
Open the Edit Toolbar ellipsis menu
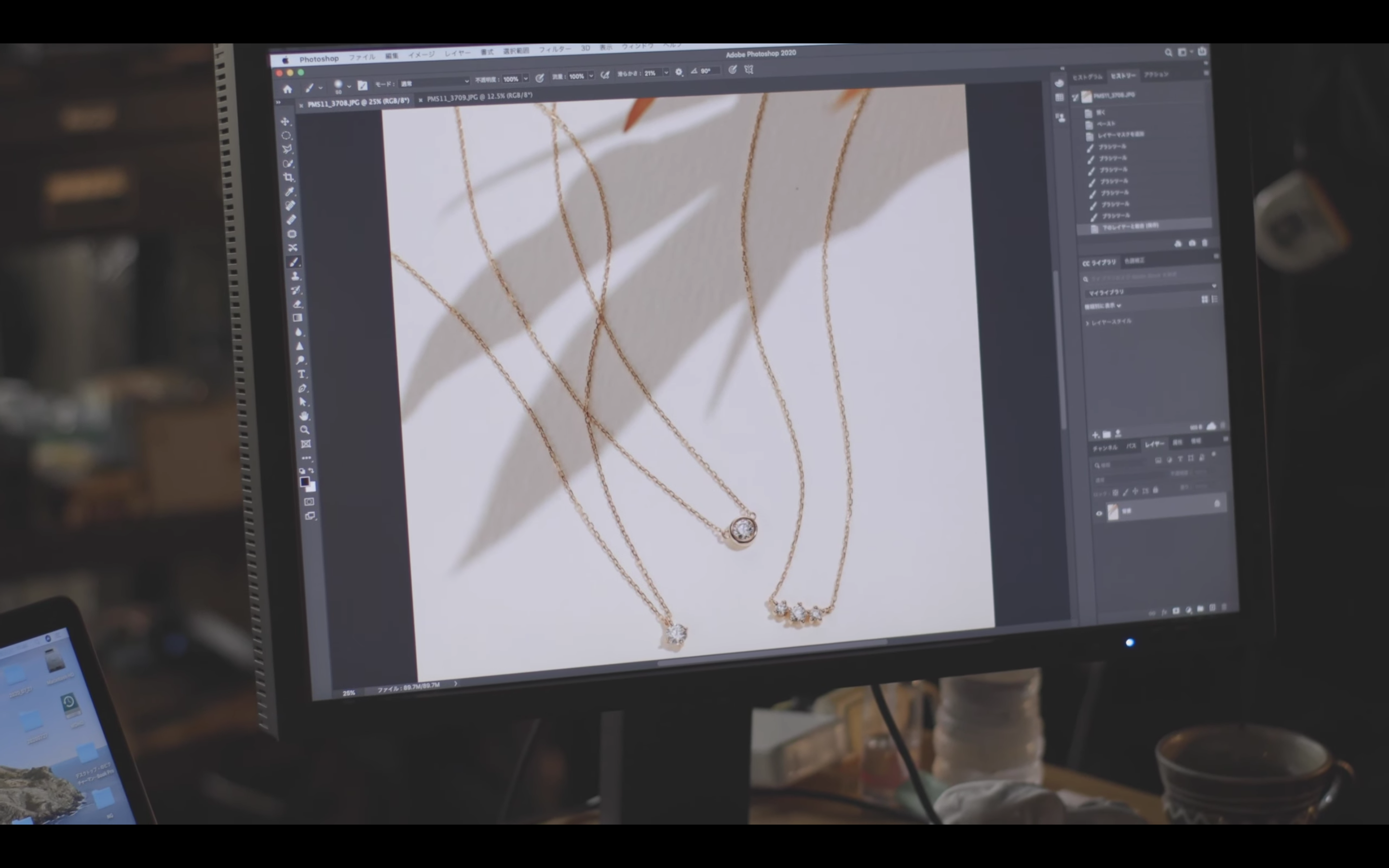click(307, 458)
